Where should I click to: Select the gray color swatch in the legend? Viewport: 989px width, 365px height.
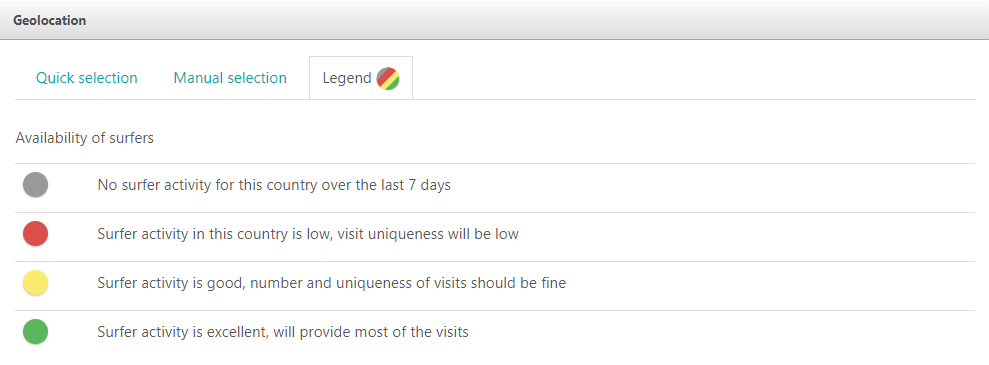(x=35, y=185)
